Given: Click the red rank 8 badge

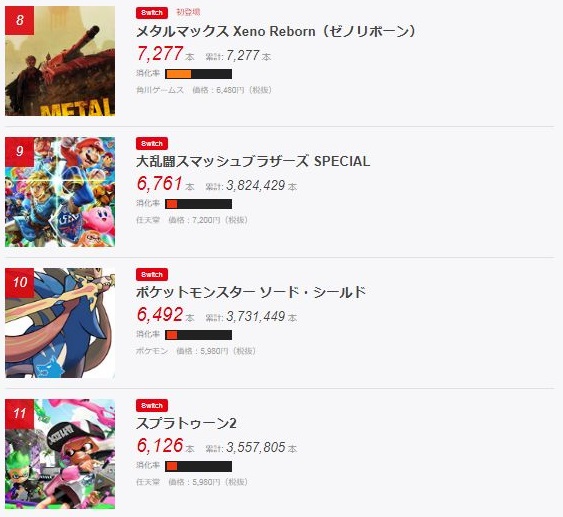Looking at the screenshot, I should pyautogui.click(x=19, y=20).
